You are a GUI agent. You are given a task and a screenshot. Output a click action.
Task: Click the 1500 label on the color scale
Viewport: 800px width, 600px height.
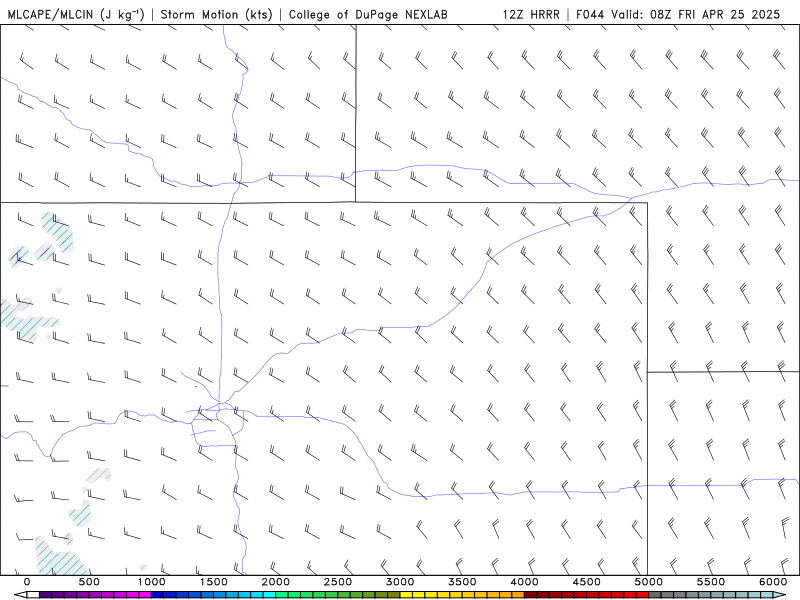[213, 582]
